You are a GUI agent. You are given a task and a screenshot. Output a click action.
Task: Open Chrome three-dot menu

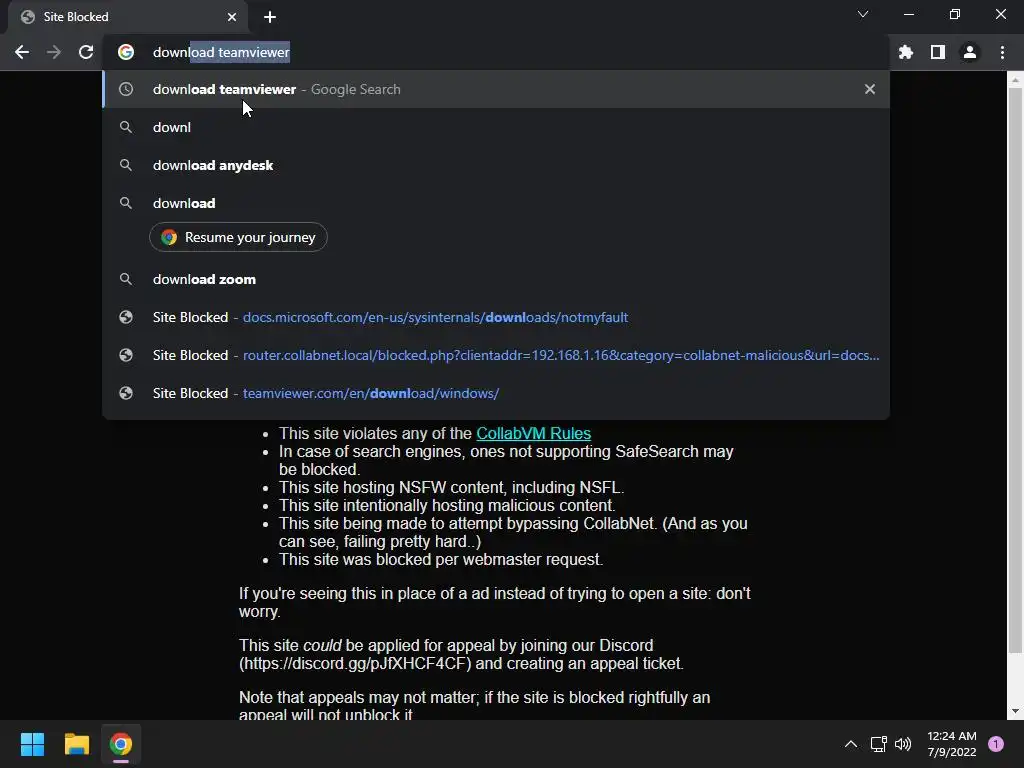(1002, 52)
